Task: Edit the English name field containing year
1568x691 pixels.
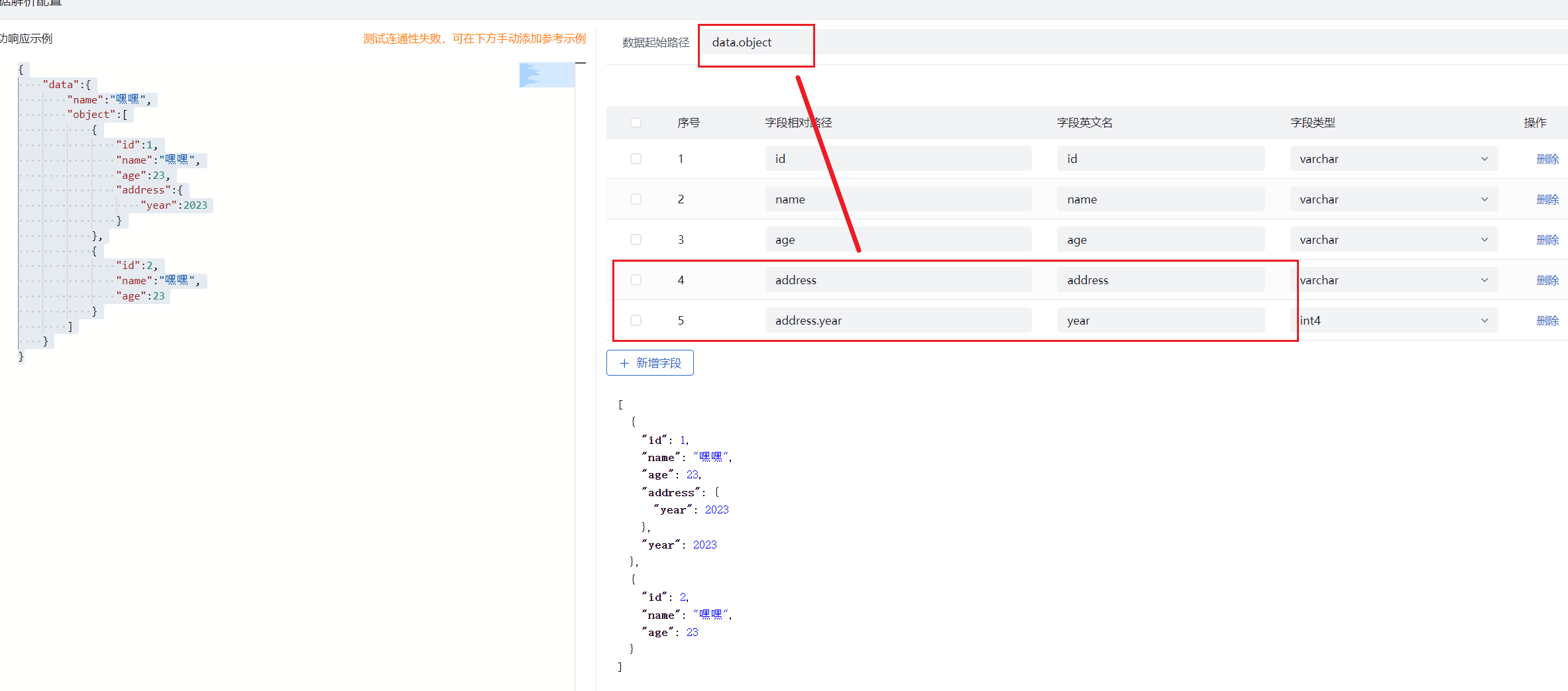Action: 1160,321
